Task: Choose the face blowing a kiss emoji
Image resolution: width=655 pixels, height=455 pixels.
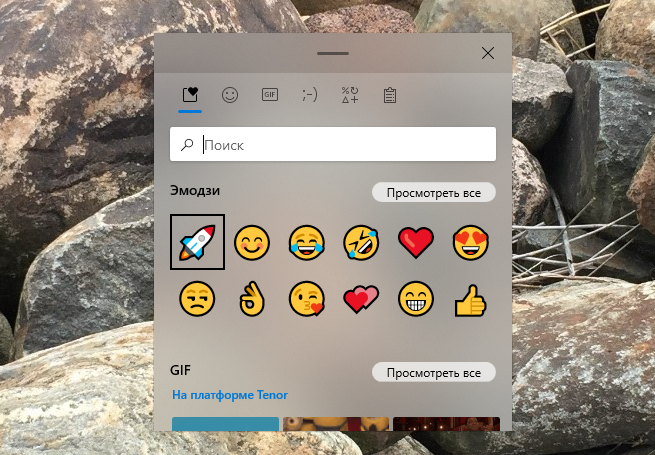Action: point(307,299)
